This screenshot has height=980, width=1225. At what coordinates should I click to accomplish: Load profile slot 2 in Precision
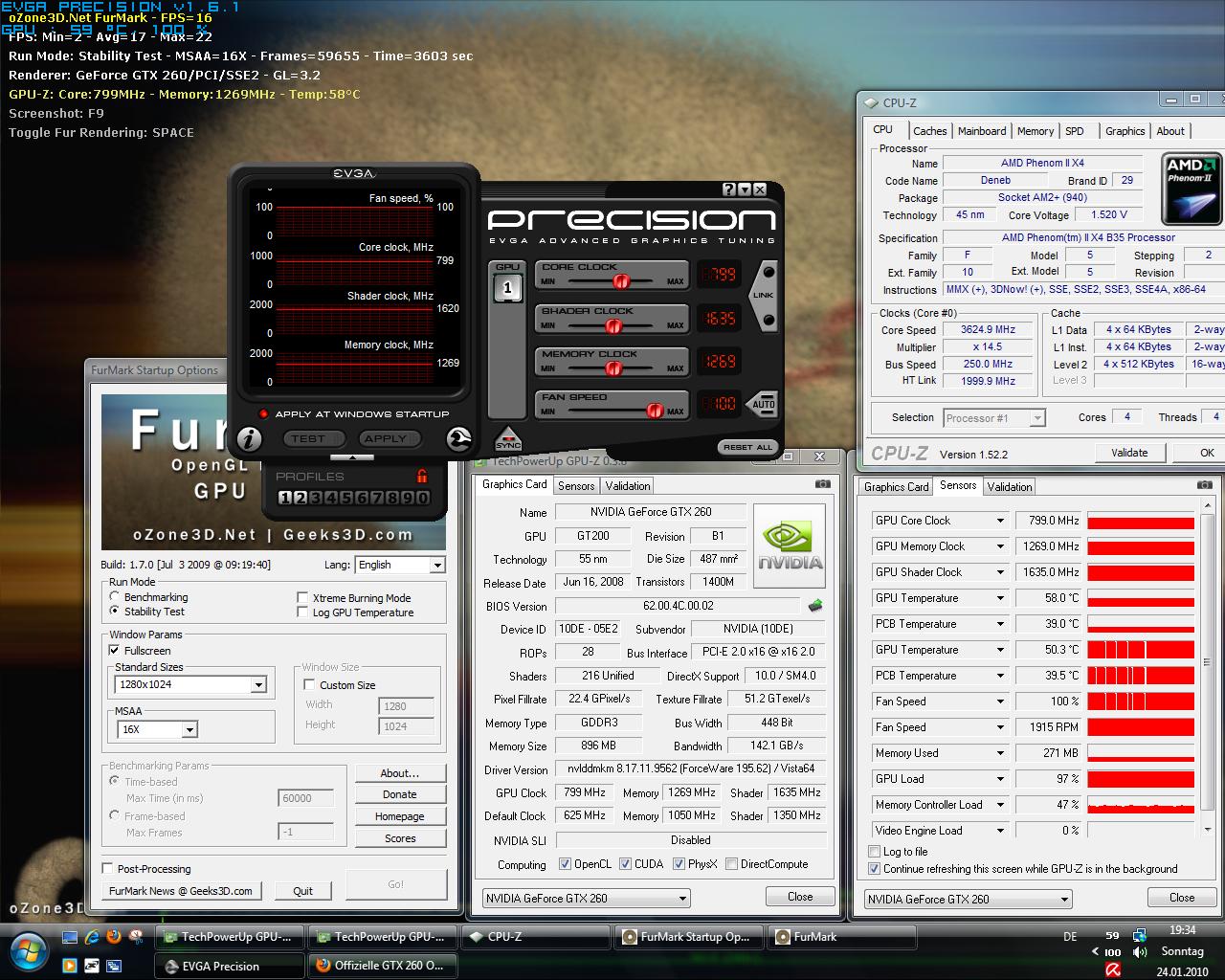299,498
